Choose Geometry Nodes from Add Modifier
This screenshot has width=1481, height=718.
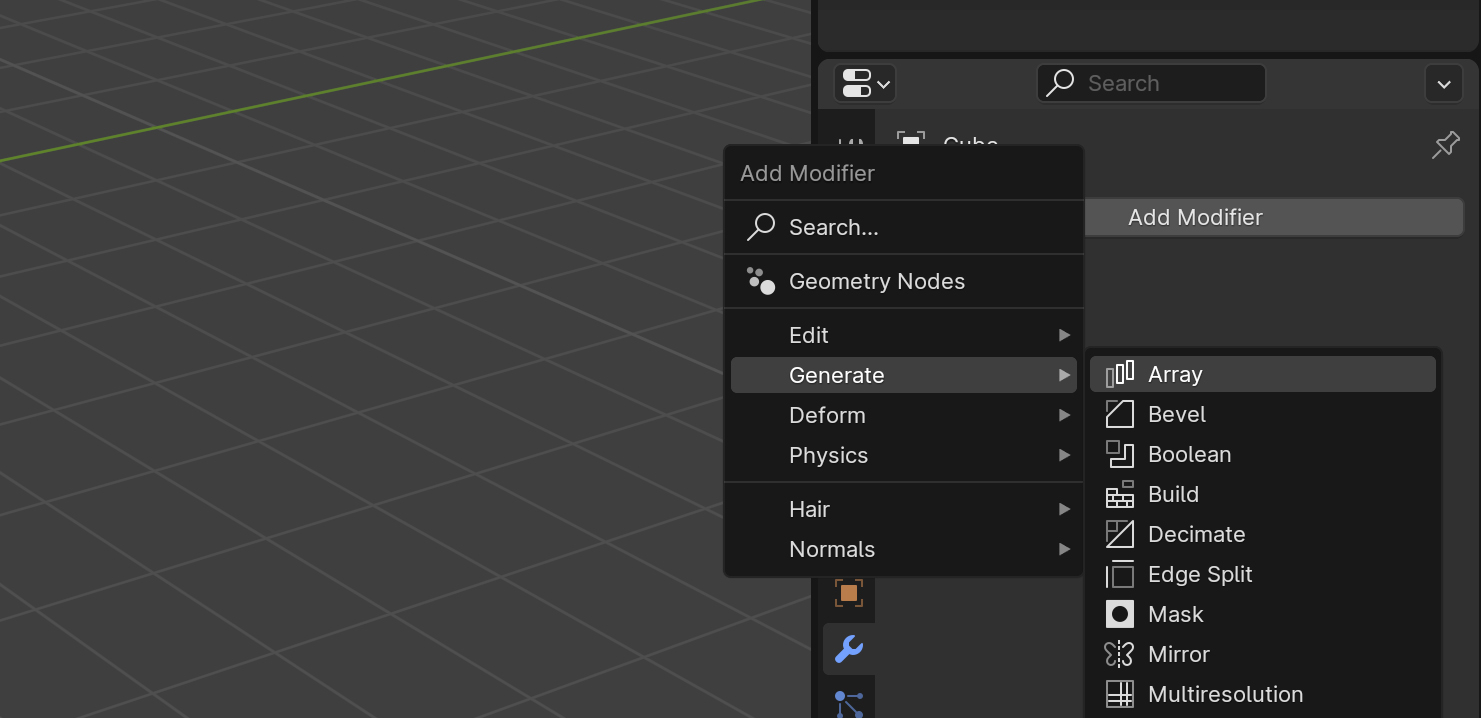tap(904, 281)
